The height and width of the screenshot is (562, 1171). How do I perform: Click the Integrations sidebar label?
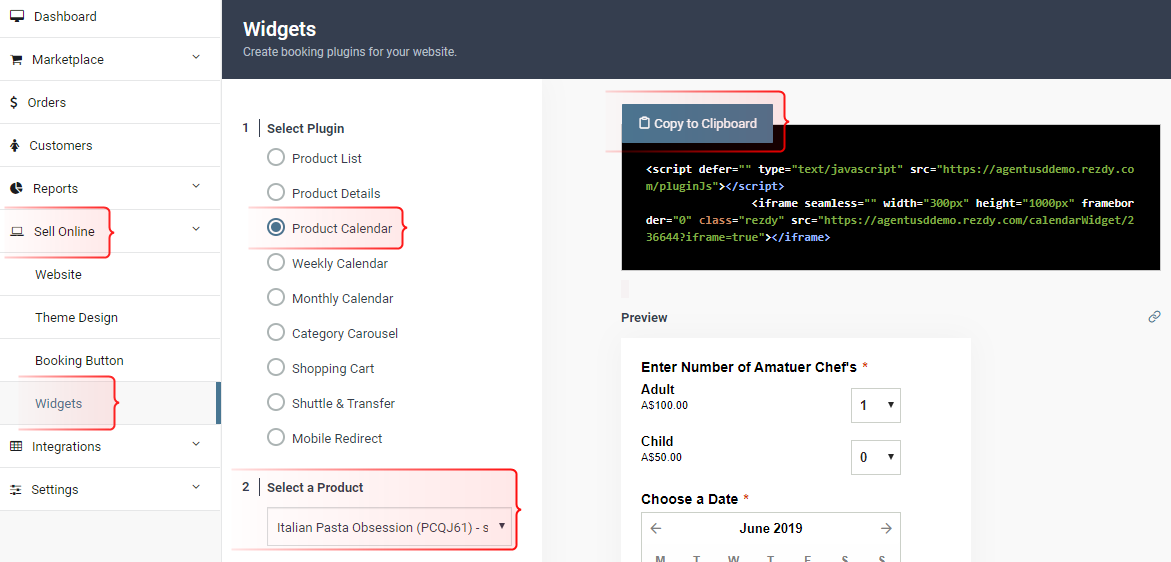tap(66, 446)
